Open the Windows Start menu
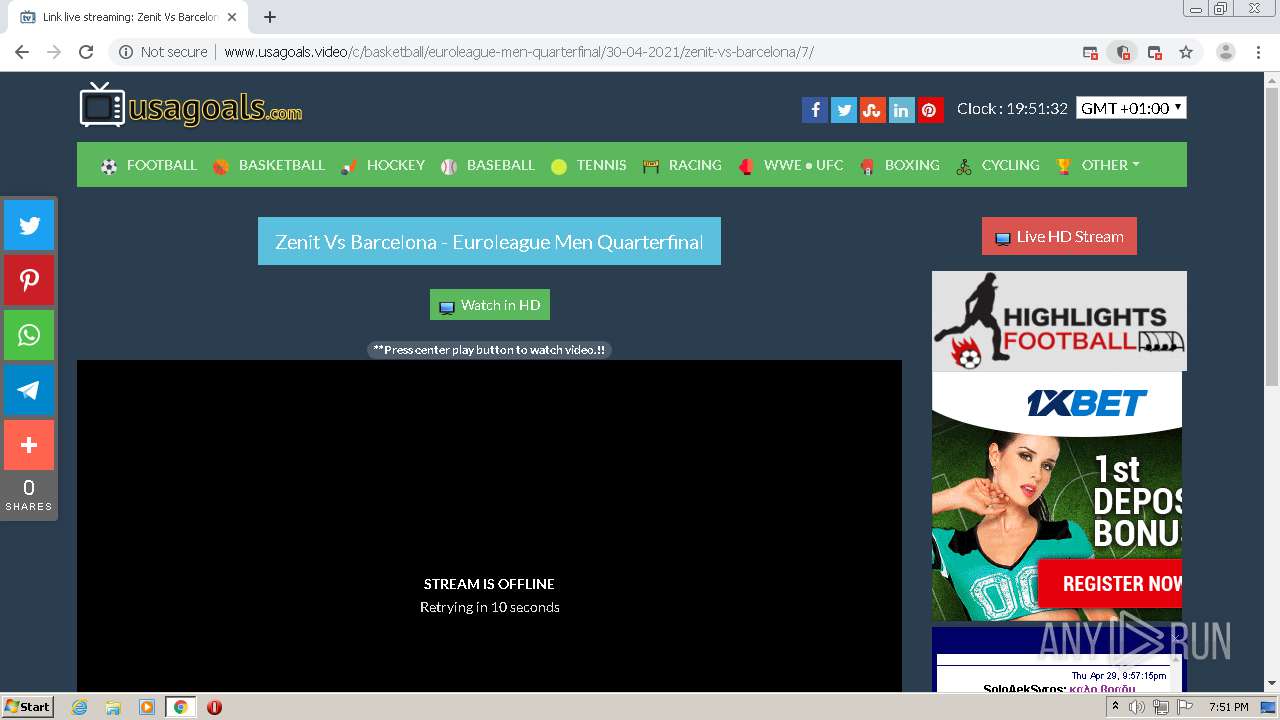This screenshot has width=1280, height=720. 28,707
